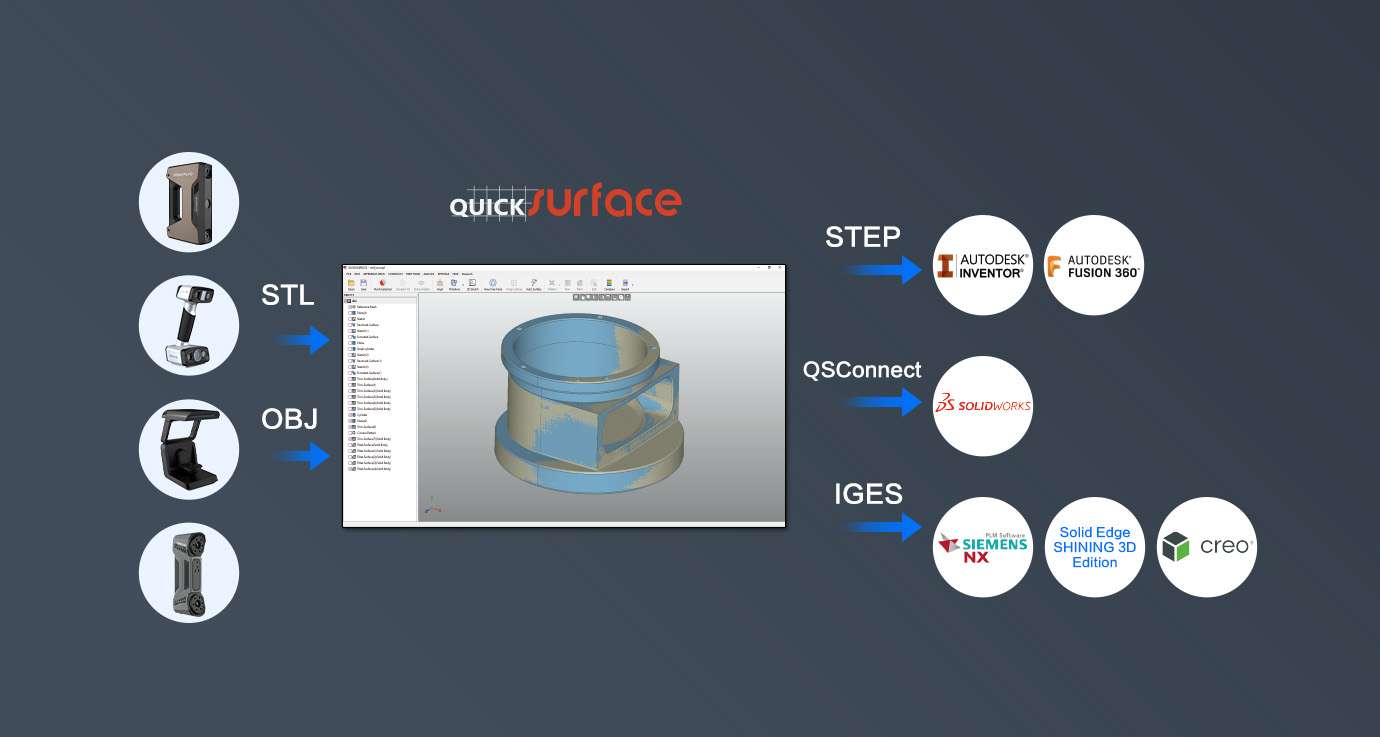Enable the Circular Pattern item checkbox

(348, 432)
